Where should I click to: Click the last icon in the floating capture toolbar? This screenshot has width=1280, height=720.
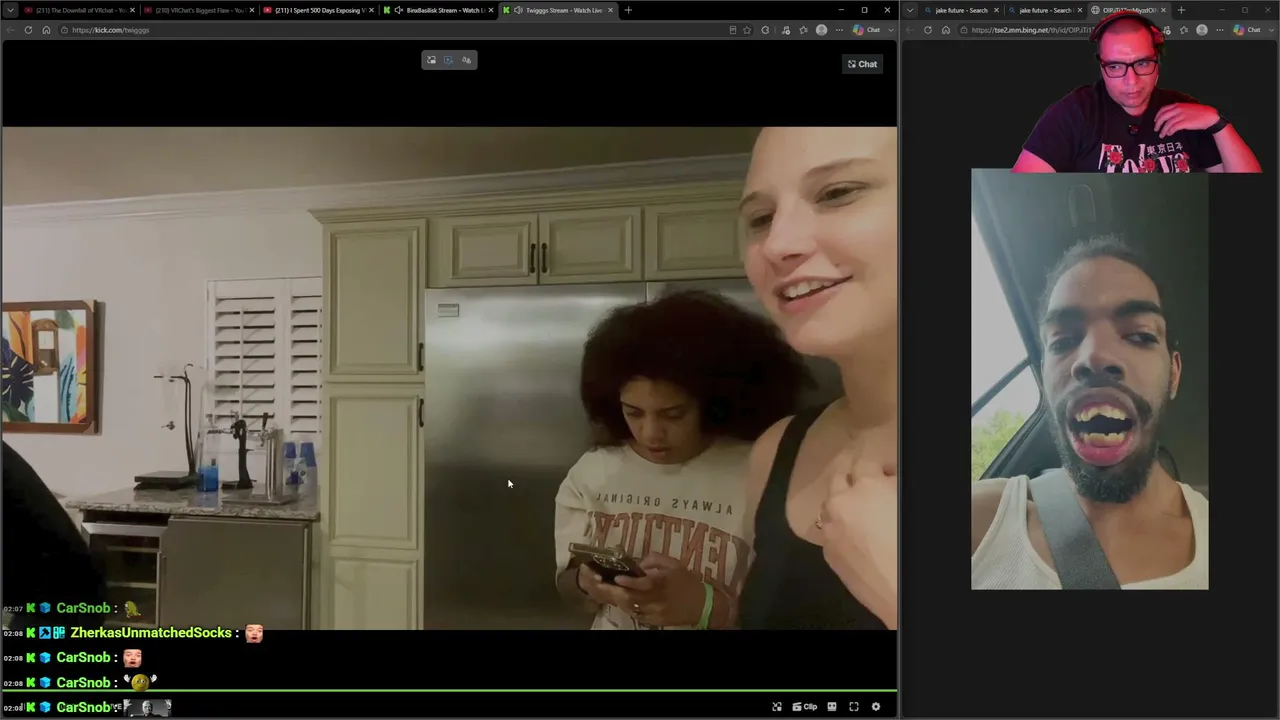point(466,60)
